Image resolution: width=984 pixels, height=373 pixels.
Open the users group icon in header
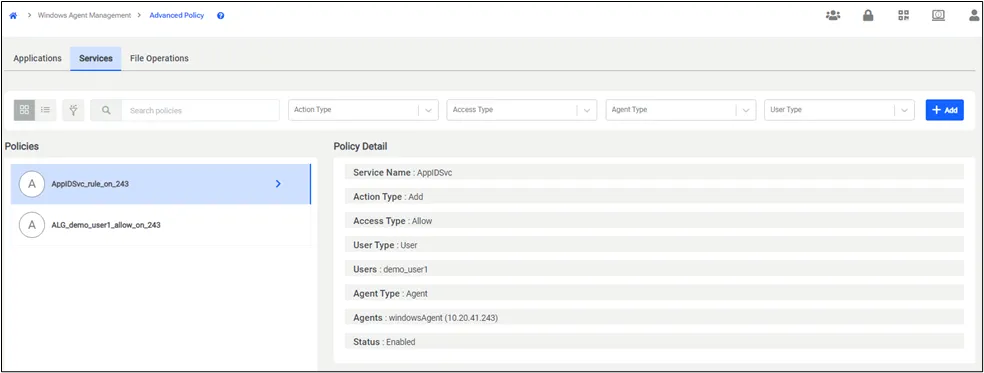pos(833,16)
